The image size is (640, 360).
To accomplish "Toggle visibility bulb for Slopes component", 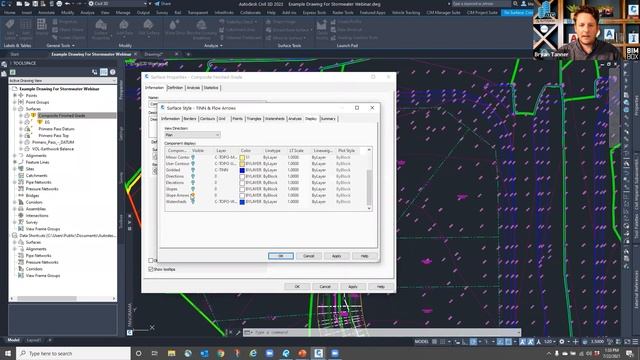I will (193, 189).
